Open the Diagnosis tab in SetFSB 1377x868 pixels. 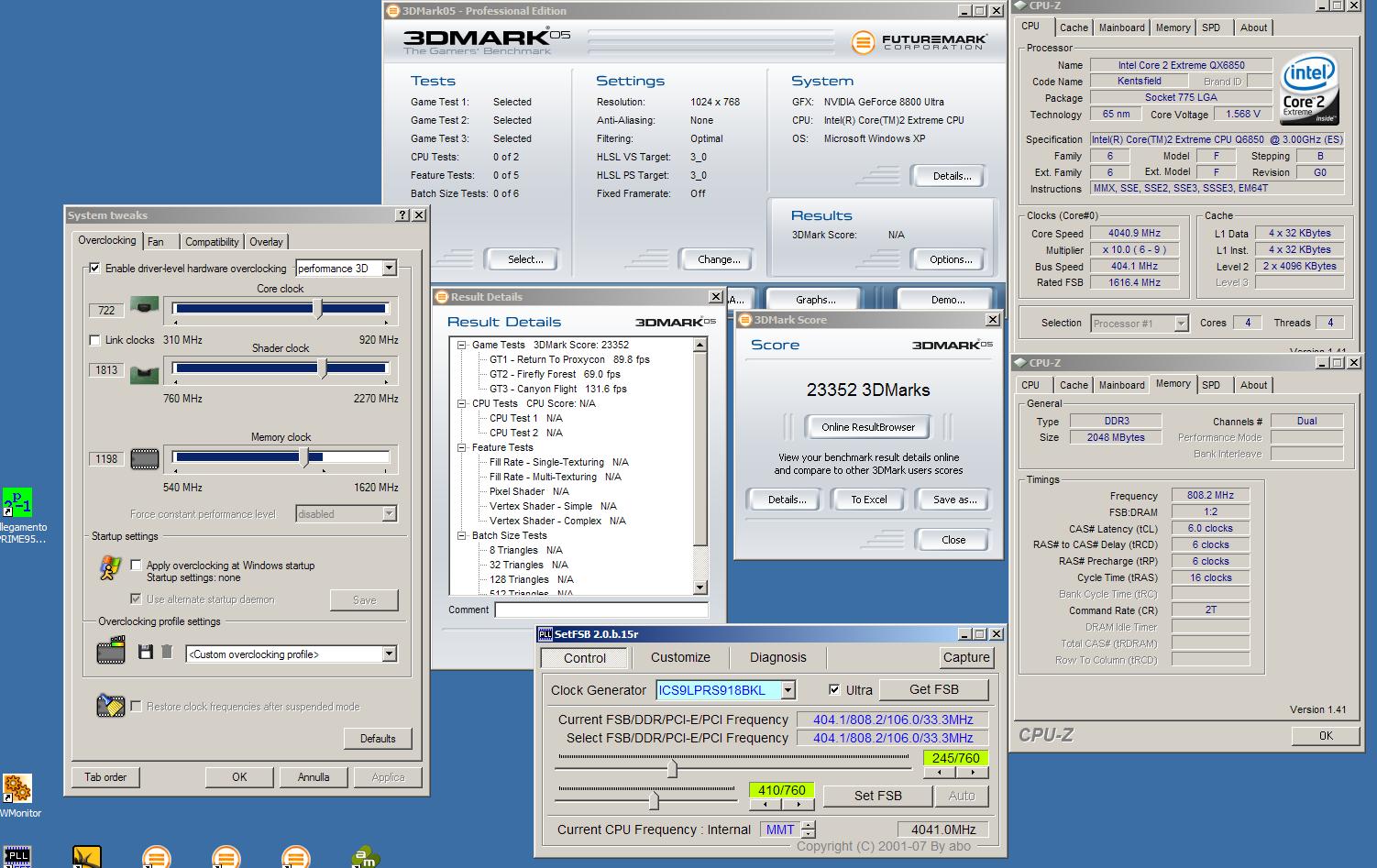[x=777, y=657]
